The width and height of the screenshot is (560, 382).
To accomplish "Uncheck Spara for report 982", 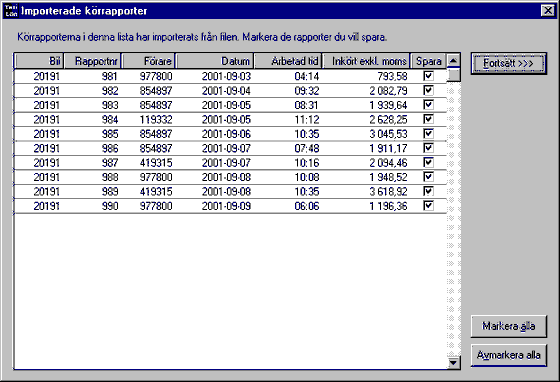I will [x=428, y=90].
